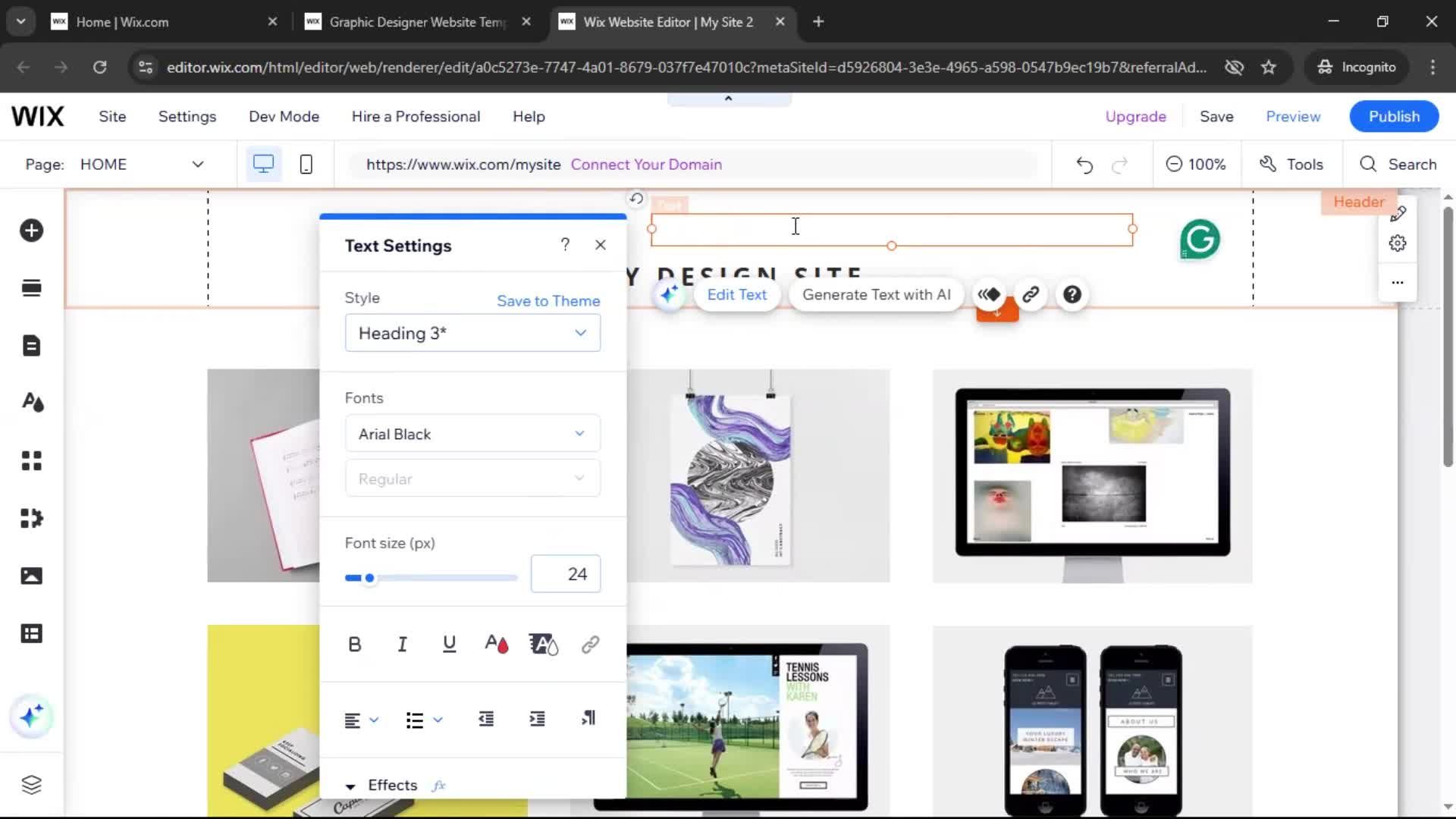Apply italic formatting in Text Settings
Image resolution: width=1456 pixels, height=819 pixels.
(402, 645)
